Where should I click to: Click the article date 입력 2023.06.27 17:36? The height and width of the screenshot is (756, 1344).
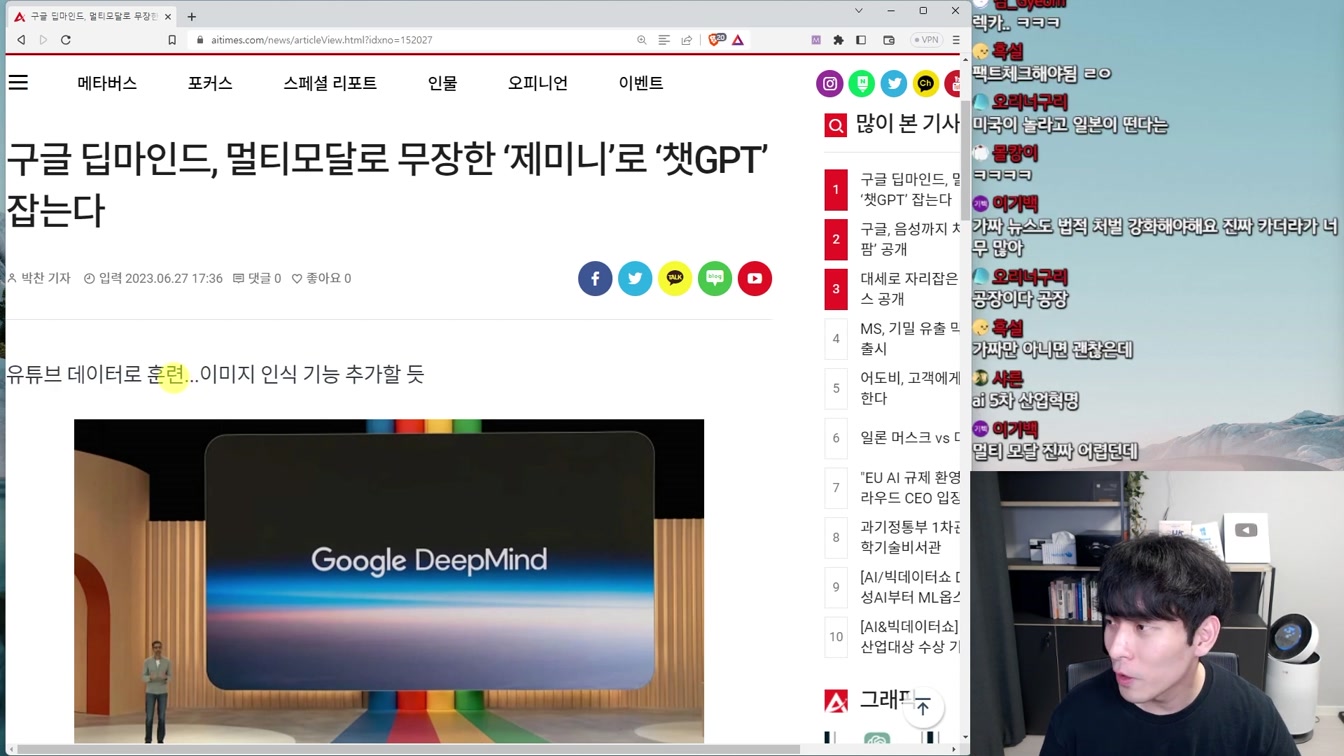[x=153, y=278]
